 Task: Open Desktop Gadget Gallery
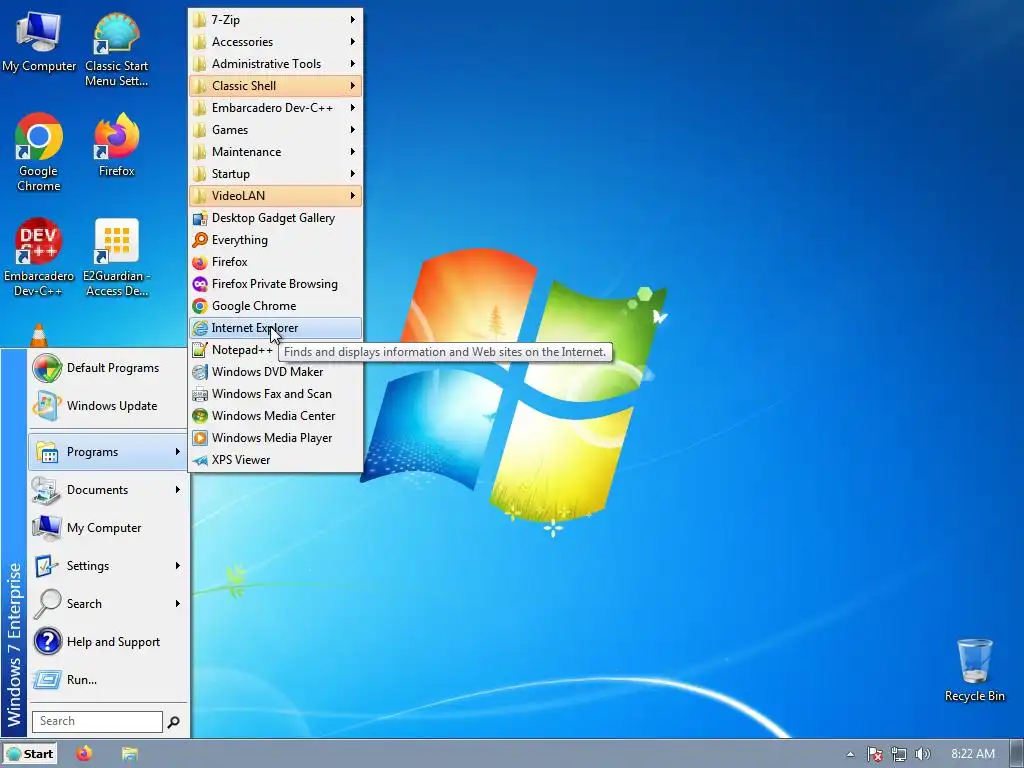[275, 217]
